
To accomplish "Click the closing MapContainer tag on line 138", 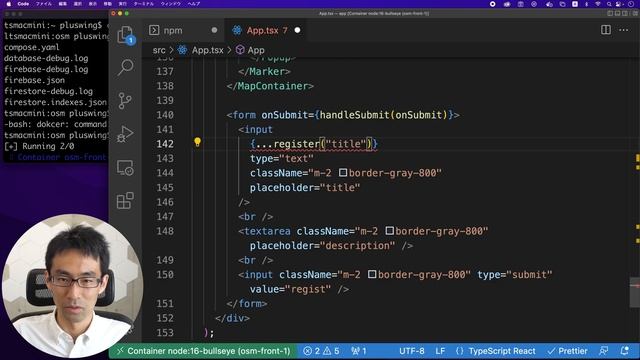I will 270,86.
